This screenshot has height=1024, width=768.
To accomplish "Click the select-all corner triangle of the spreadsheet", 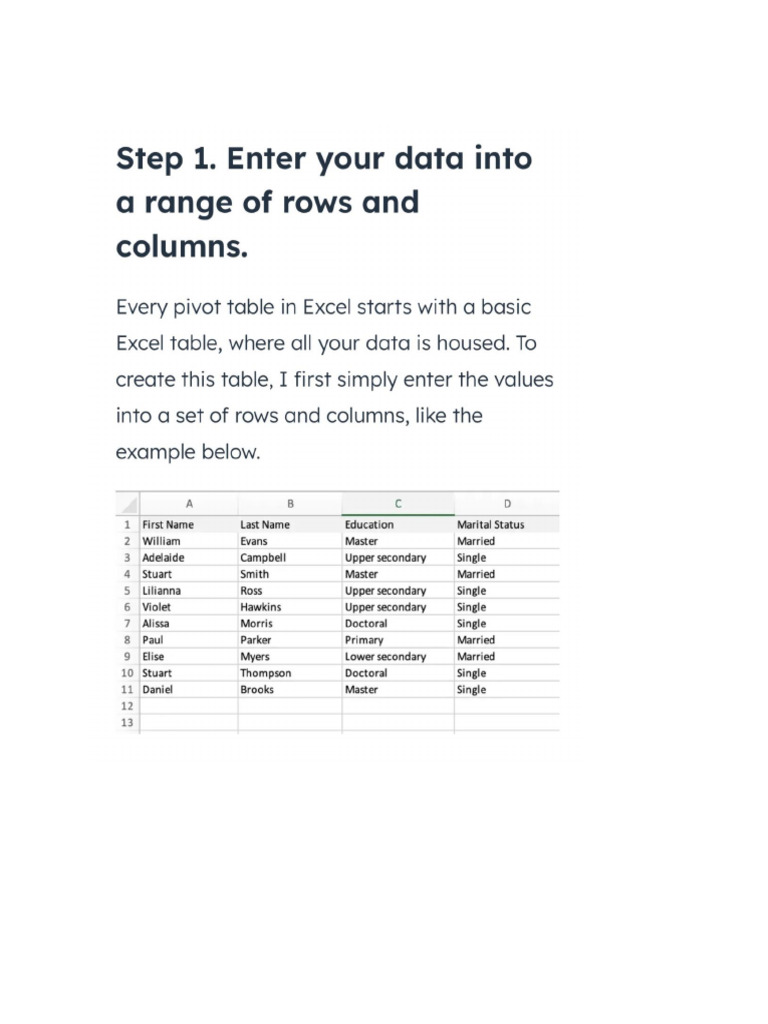I will click(x=128, y=504).
